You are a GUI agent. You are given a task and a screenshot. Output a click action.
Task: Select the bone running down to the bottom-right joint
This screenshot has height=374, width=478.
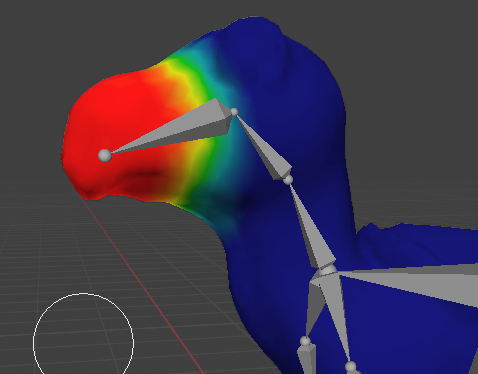(x=336, y=318)
